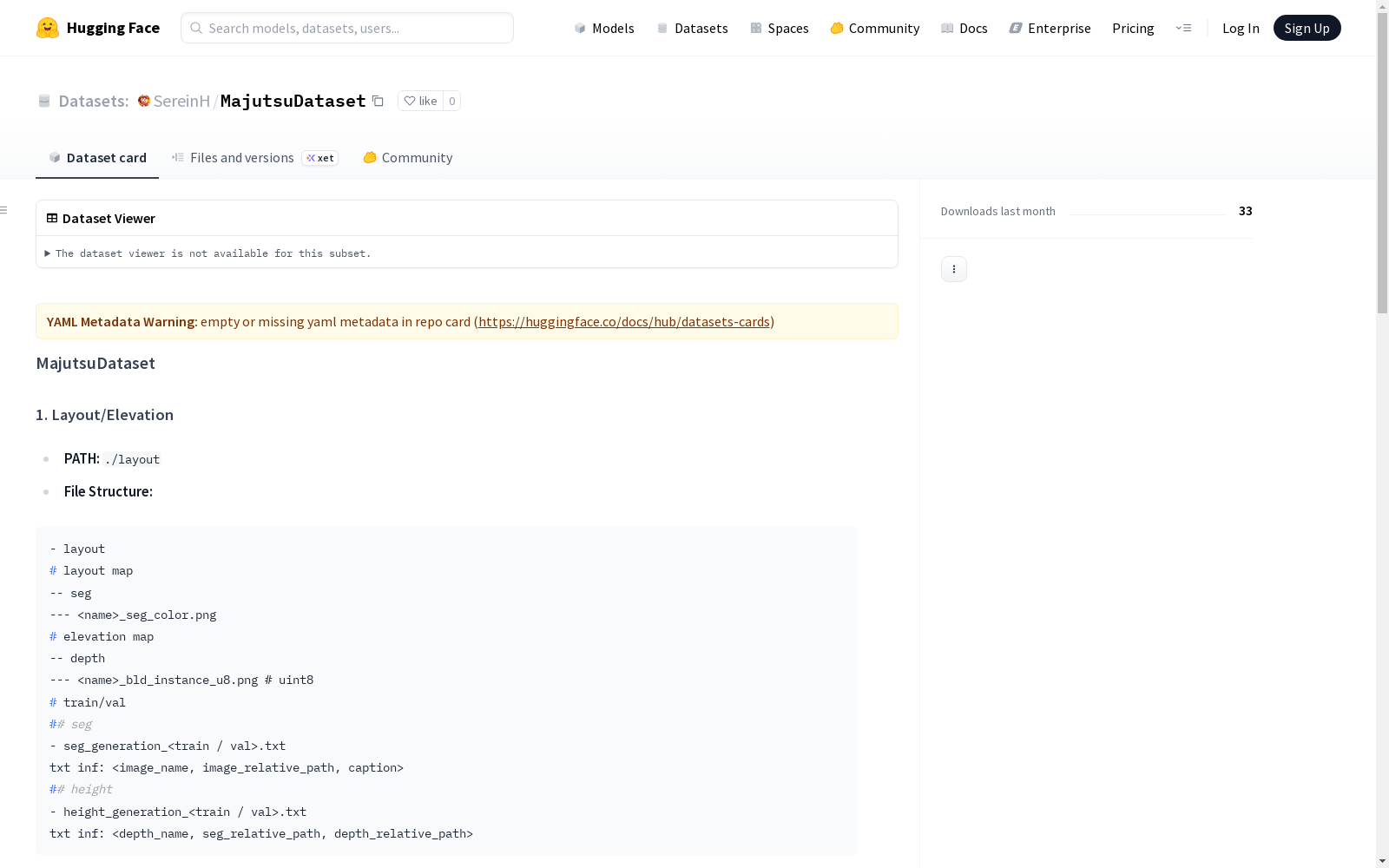The image size is (1389, 868).
Task: Open the Datasets menu item
Action: tap(692, 28)
